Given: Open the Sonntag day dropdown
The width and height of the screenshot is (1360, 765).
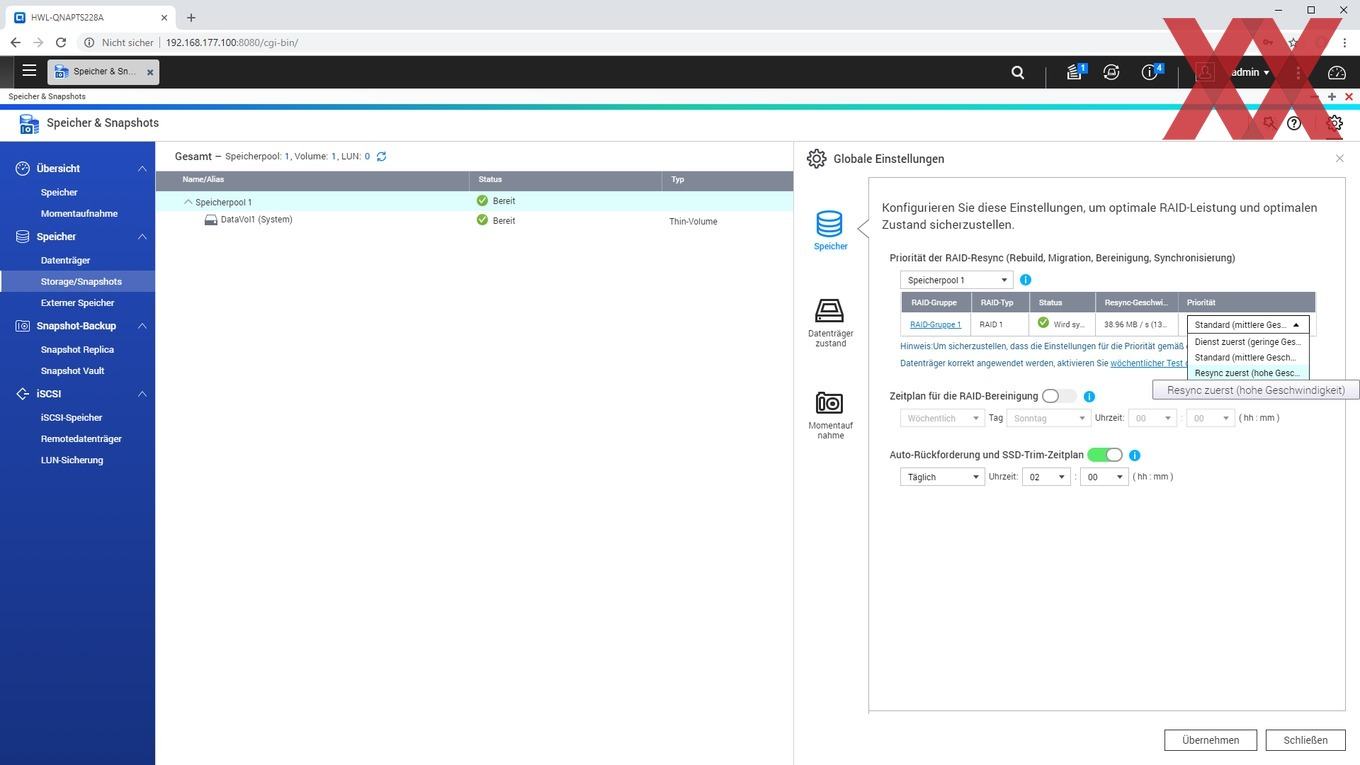Looking at the screenshot, I should point(1048,418).
